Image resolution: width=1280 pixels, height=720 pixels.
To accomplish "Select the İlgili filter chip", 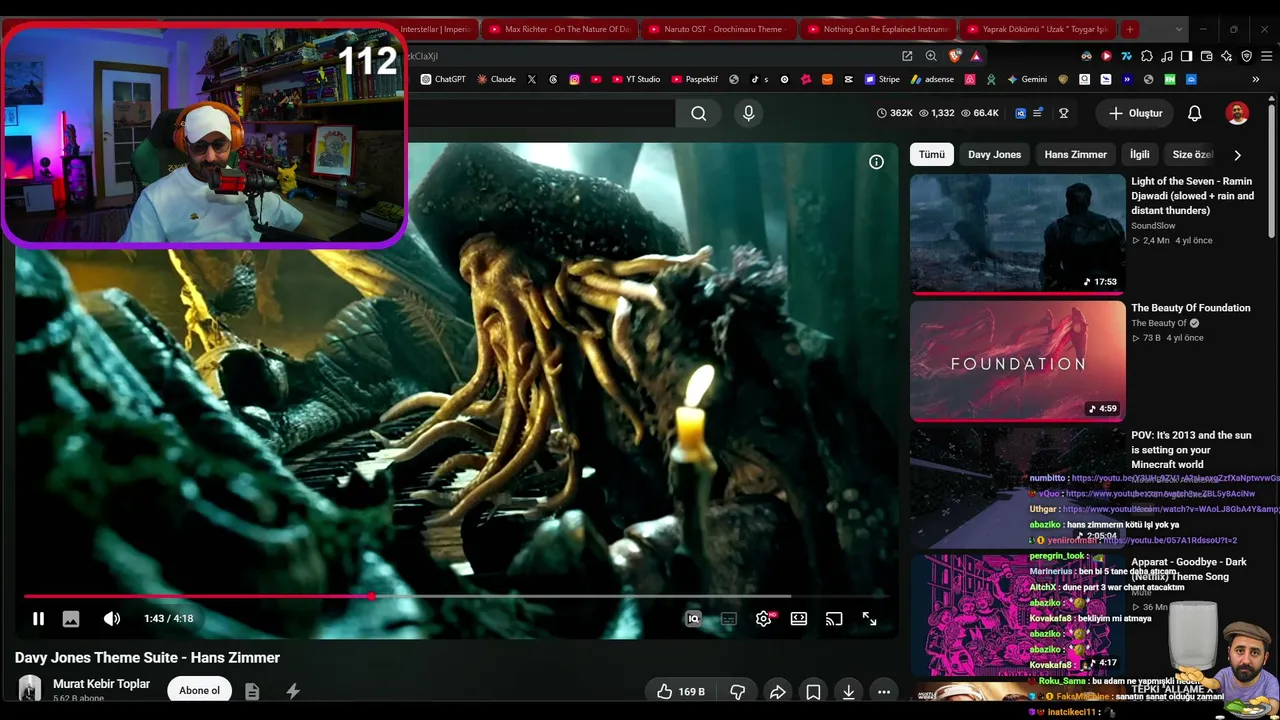I will [1140, 155].
